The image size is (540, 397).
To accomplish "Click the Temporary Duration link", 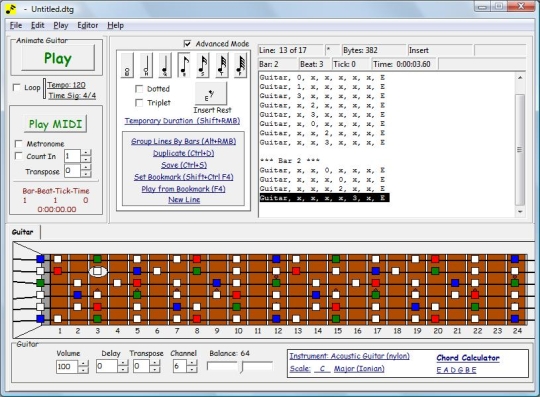I will coord(182,121).
